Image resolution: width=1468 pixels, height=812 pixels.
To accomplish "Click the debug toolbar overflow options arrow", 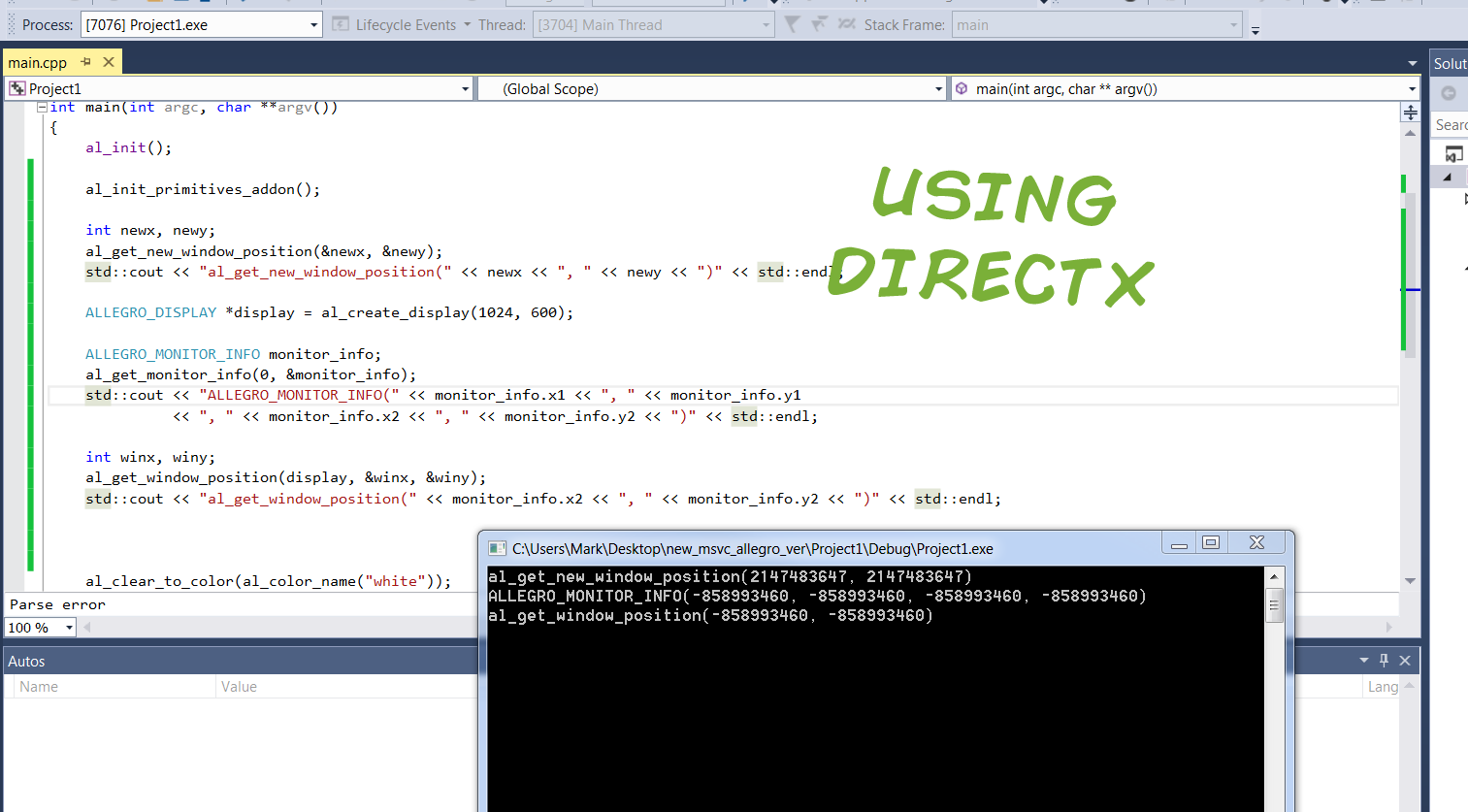I will [x=1255, y=30].
